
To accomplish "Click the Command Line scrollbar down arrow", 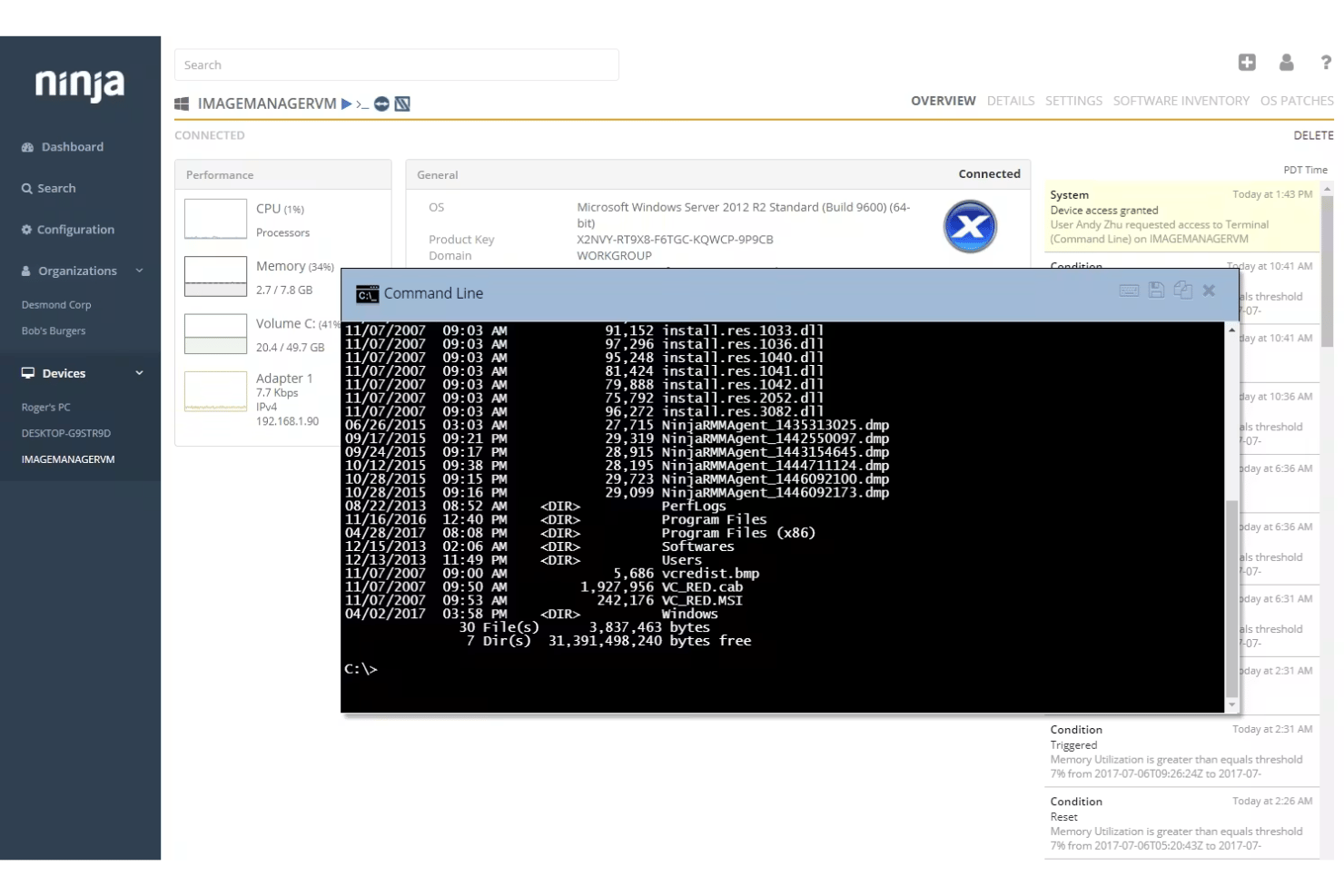I will click(1232, 705).
